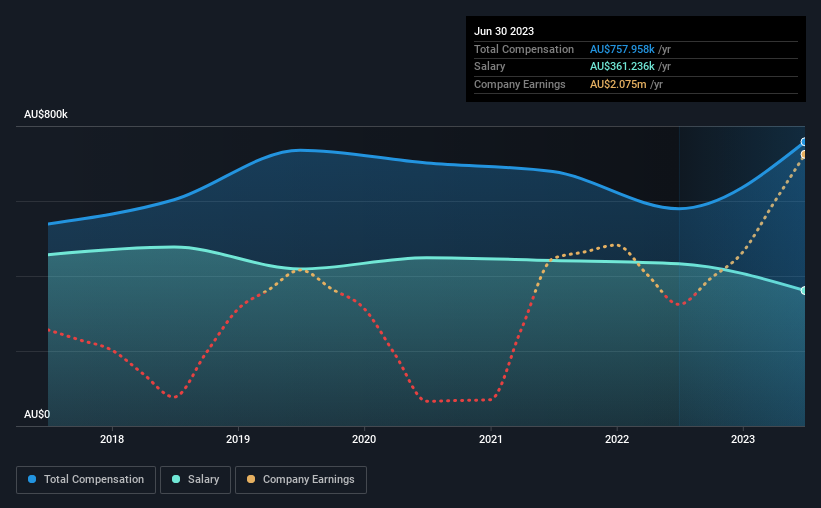This screenshot has width=821, height=508.
Task: Click the Jun 30 2023 tooltip date
Action: 504,31
